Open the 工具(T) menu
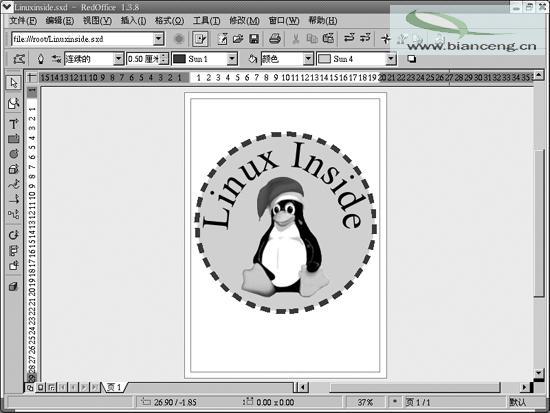 207,21
